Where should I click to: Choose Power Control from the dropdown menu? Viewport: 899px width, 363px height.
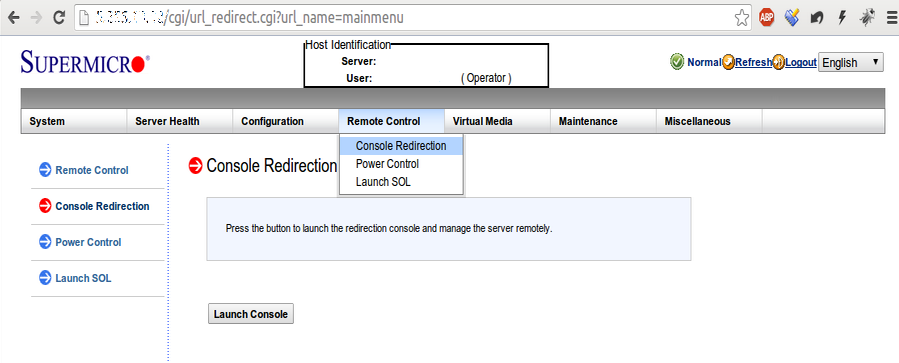point(401,164)
